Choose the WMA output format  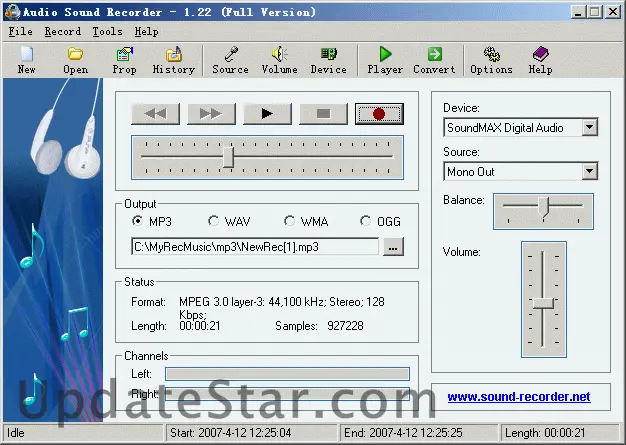pos(290,221)
